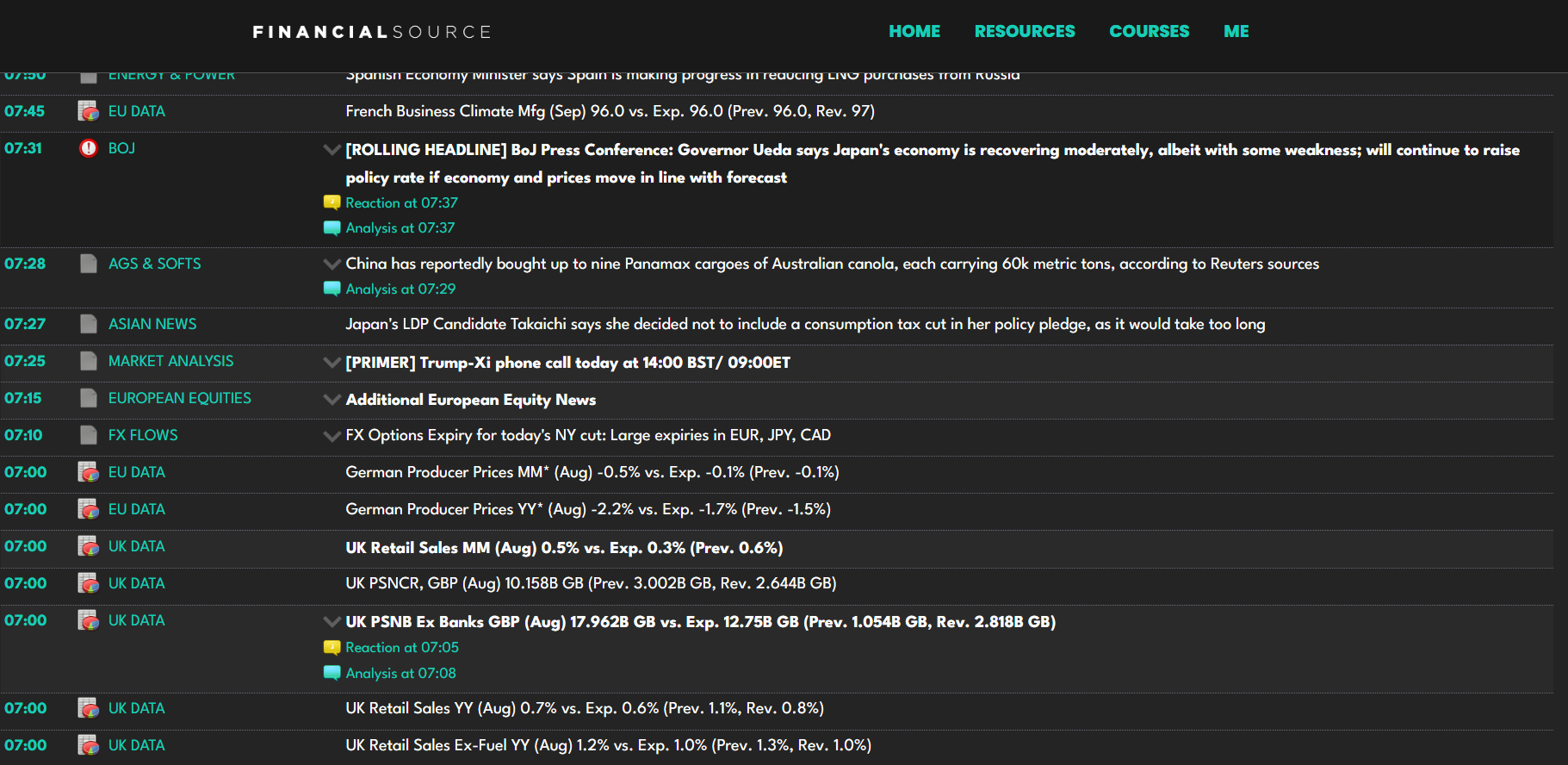Expand Additional European Equity News entry
The image size is (1568, 765).
[x=332, y=400]
